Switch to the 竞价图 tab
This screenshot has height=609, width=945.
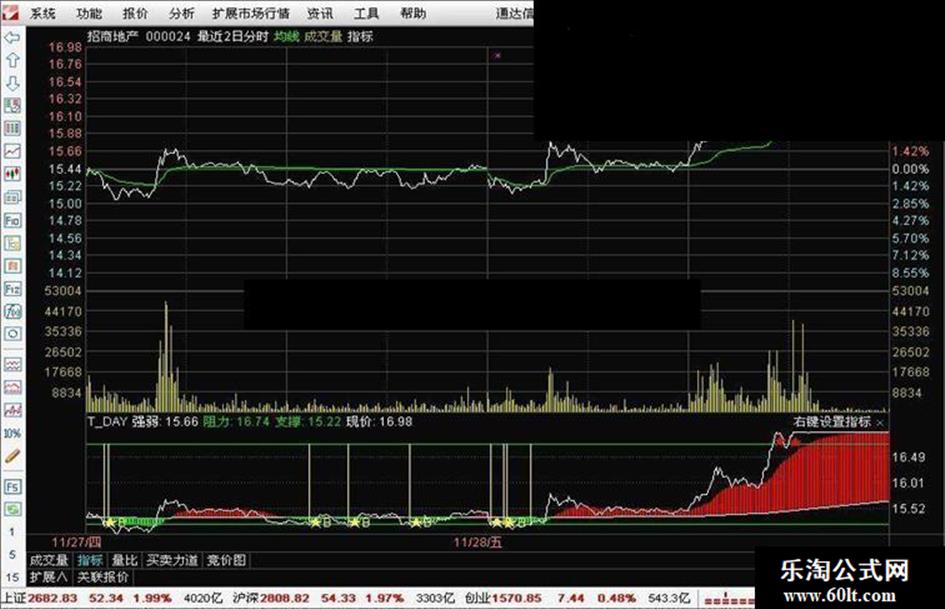227,560
